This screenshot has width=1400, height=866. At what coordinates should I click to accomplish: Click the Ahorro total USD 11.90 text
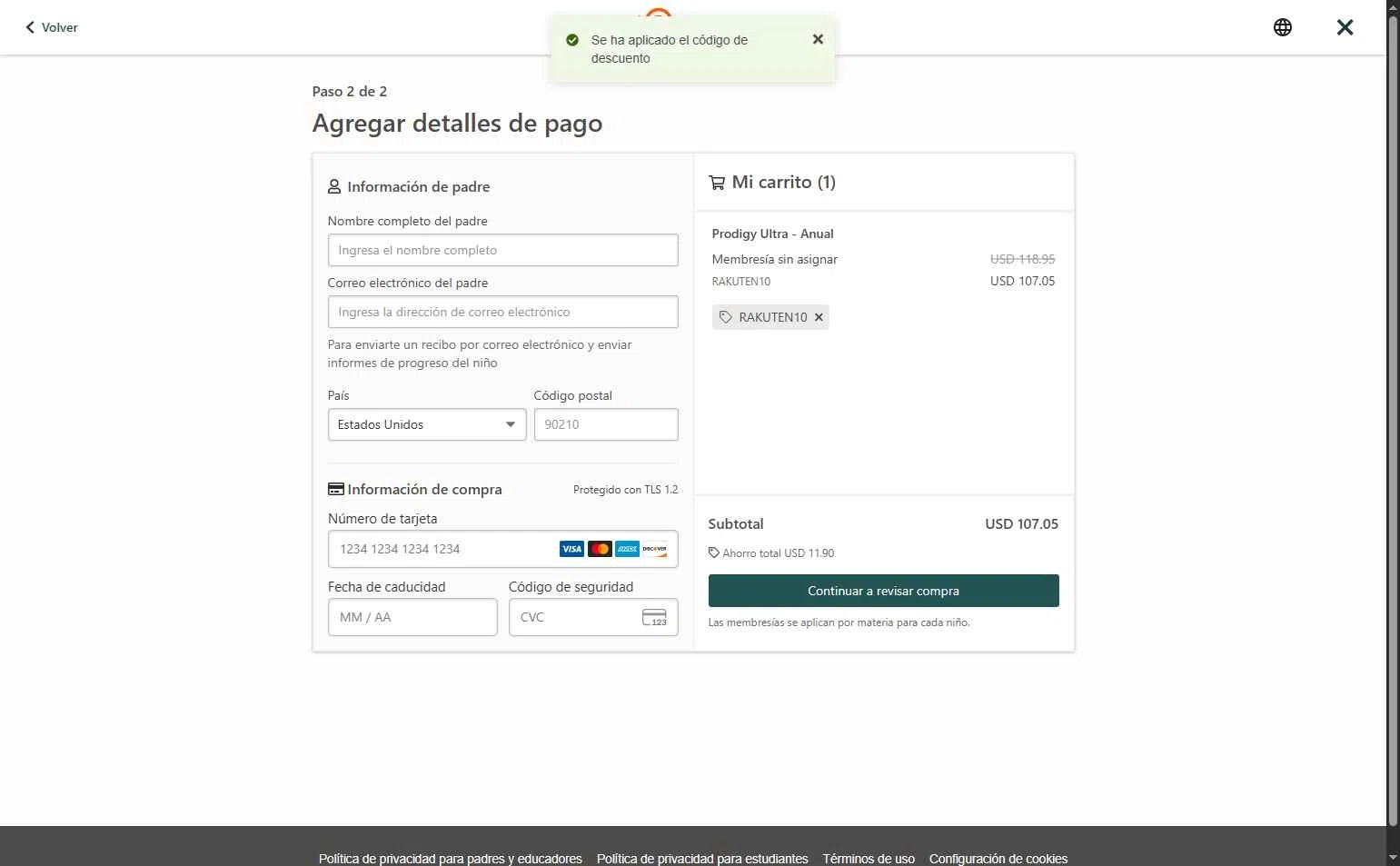click(x=778, y=552)
